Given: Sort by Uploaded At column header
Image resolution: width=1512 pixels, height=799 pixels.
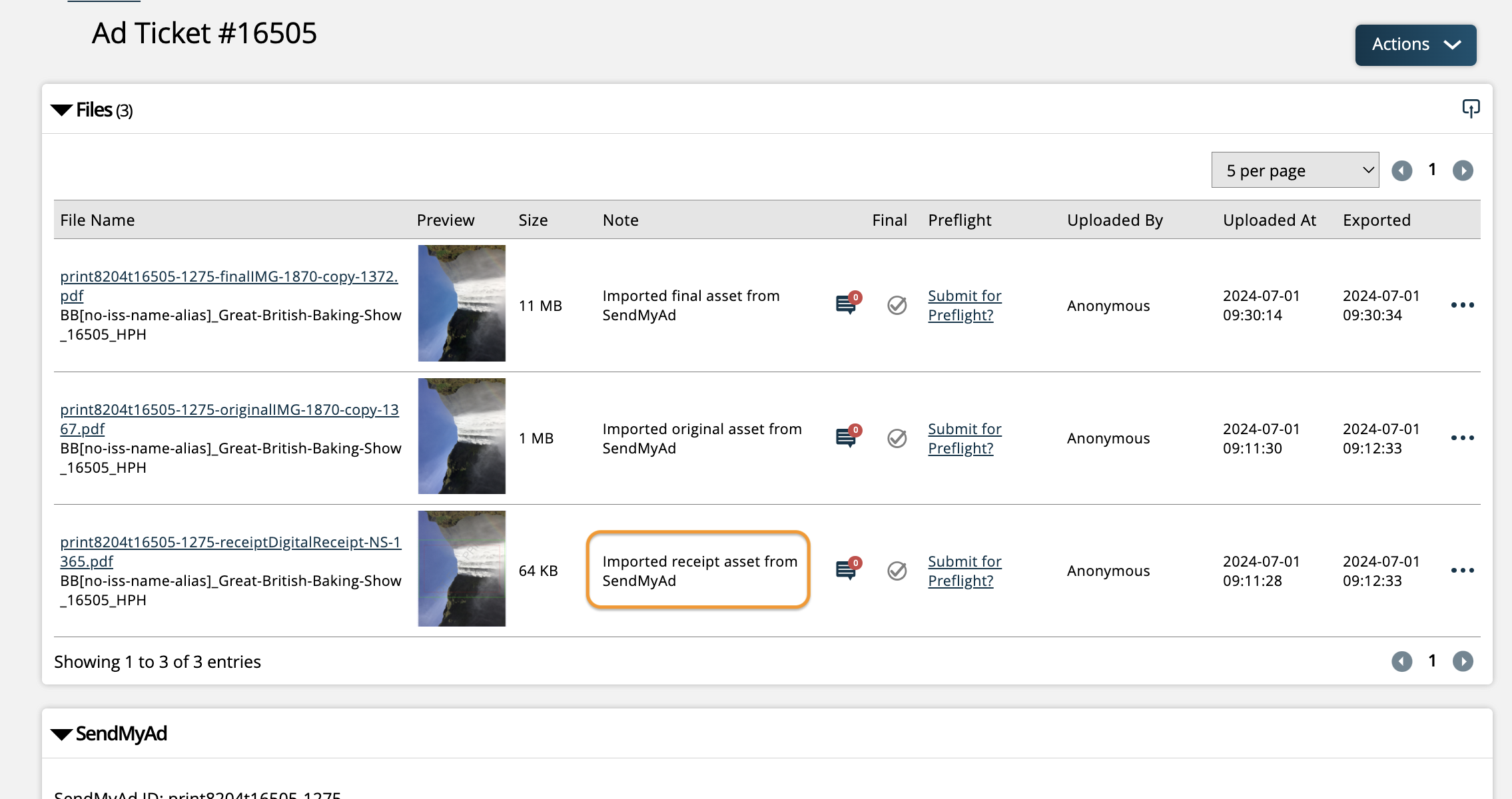Looking at the screenshot, I should 1269,220.
